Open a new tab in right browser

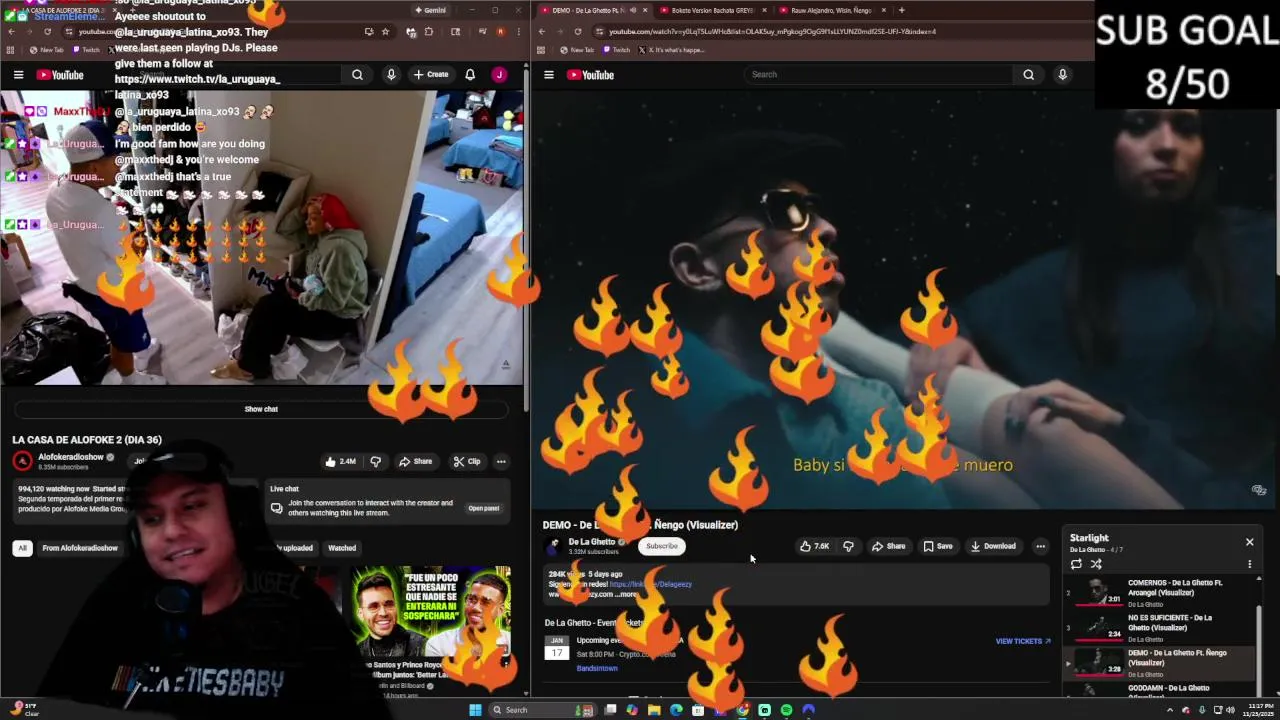click(x=901, y=10)
